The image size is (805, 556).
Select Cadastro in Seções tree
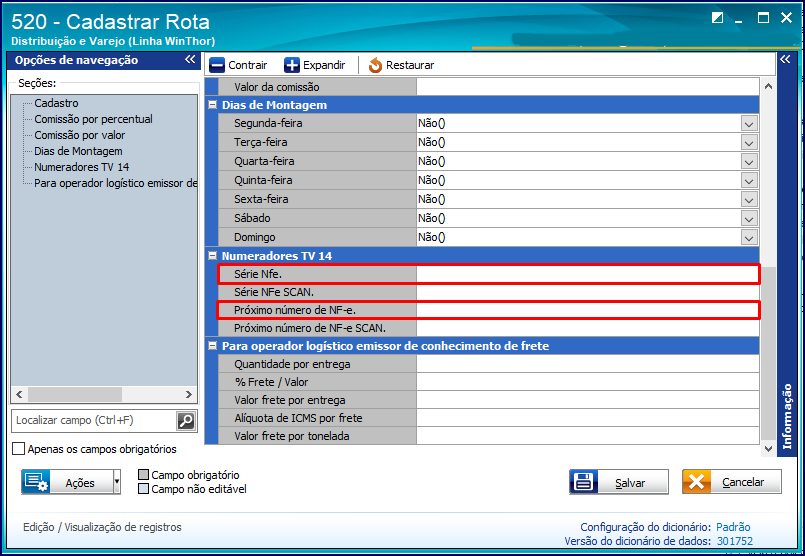(x=56, y=103)
